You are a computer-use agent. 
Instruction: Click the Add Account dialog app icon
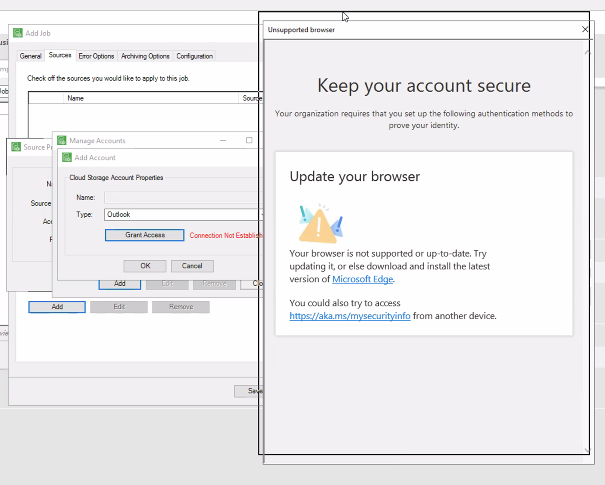[67, 157]
